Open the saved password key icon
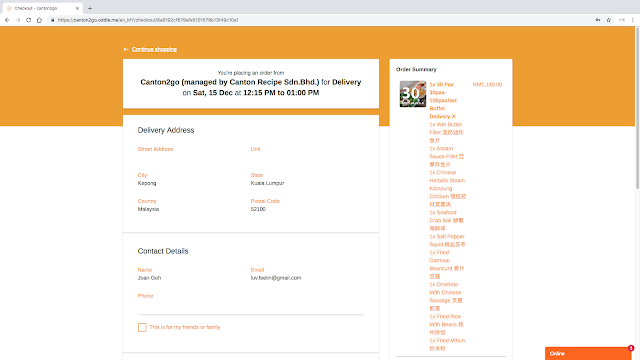640x360 pixels. click(598, 20)
